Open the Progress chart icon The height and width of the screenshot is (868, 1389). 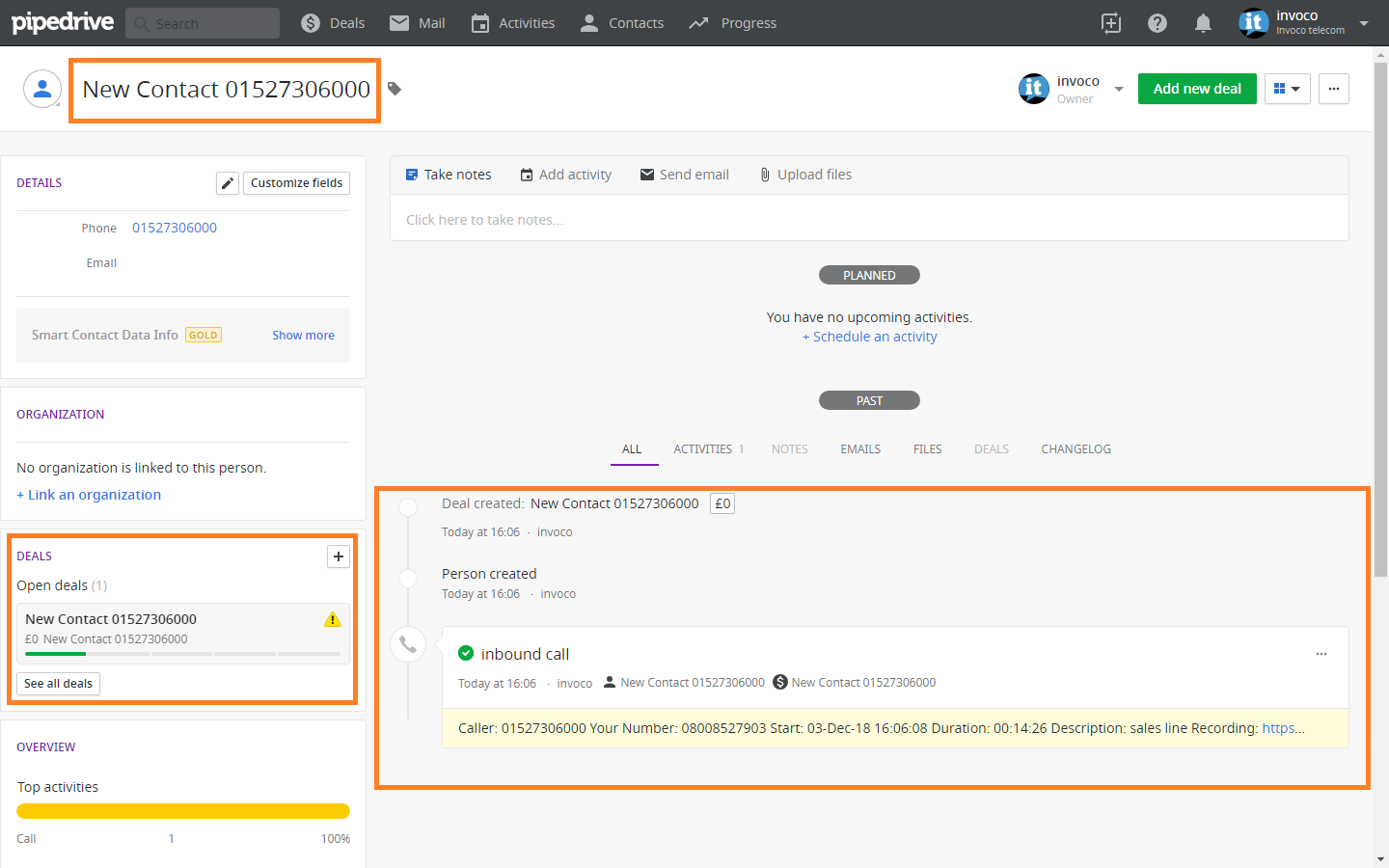(698, 22)
